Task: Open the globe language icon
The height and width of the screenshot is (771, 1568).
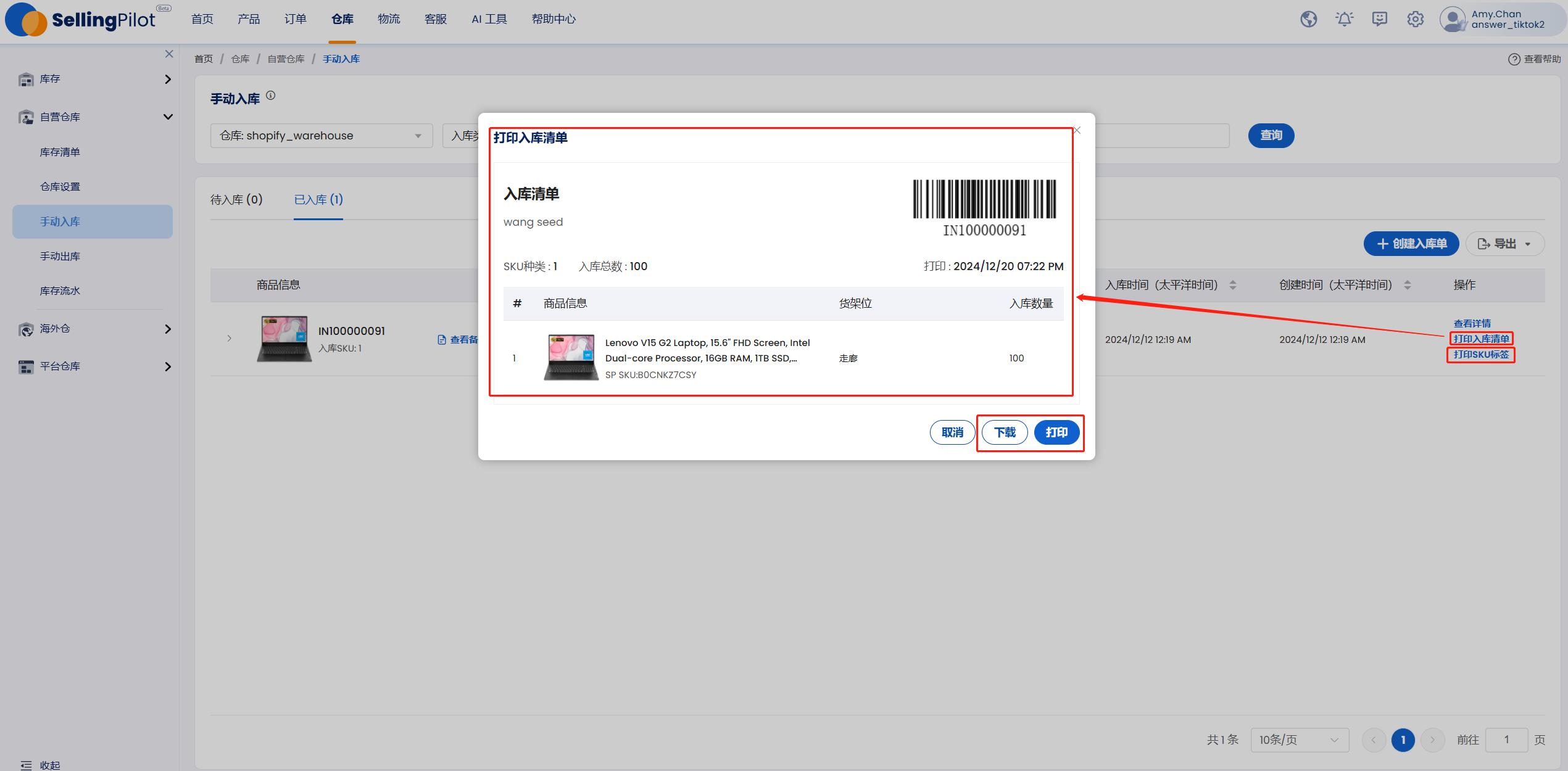Action: (1308, 19)
